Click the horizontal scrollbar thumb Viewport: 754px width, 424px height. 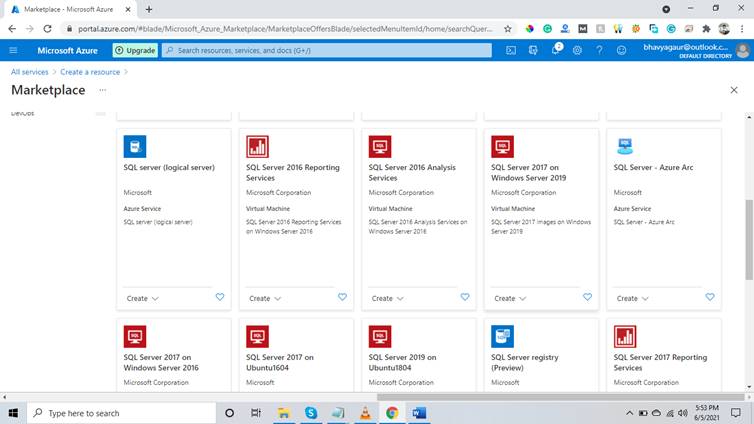pyautogui.click(x=561, y=397)
